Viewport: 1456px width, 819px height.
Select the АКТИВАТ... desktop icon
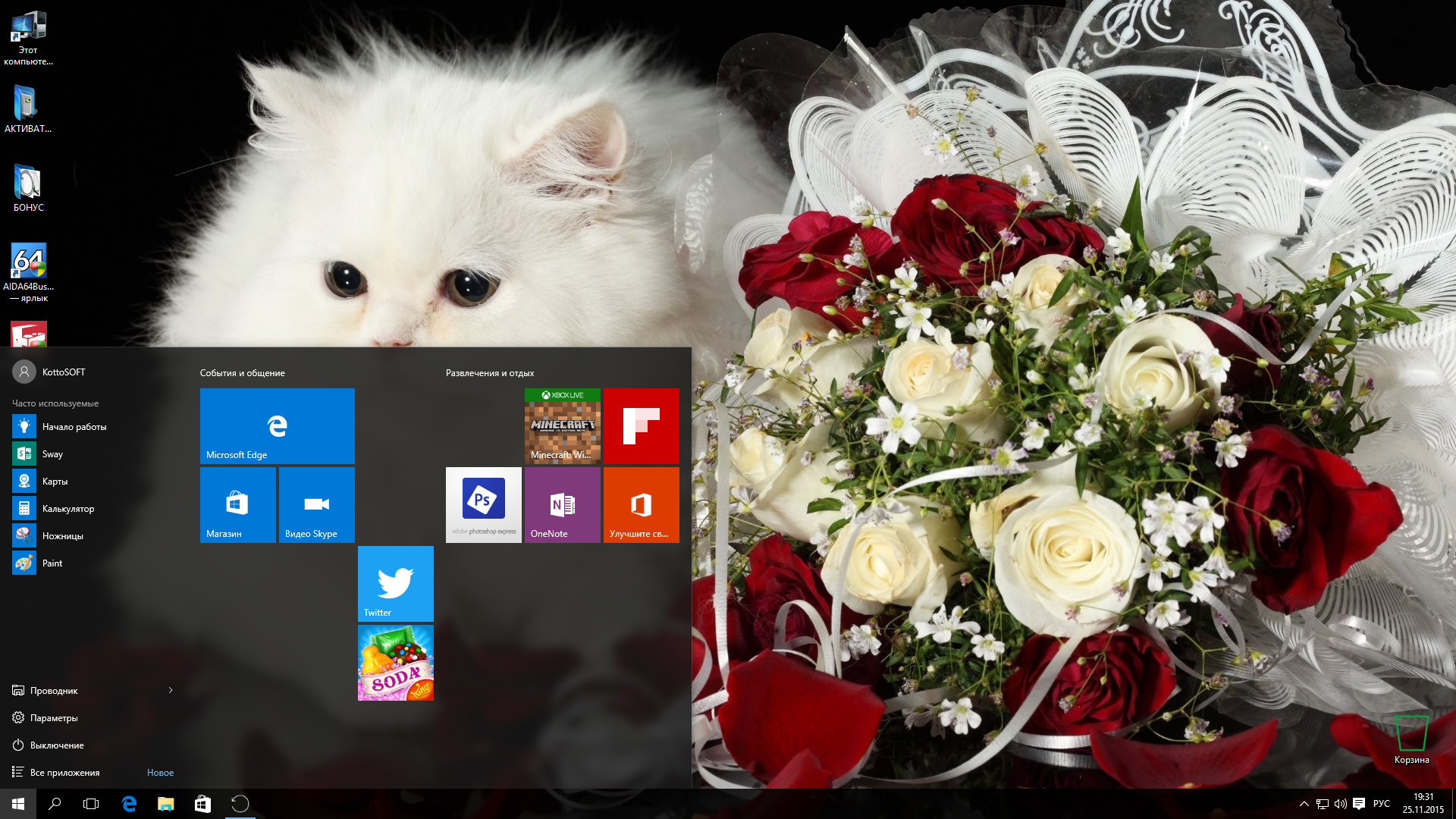click(x=29, y=108)
